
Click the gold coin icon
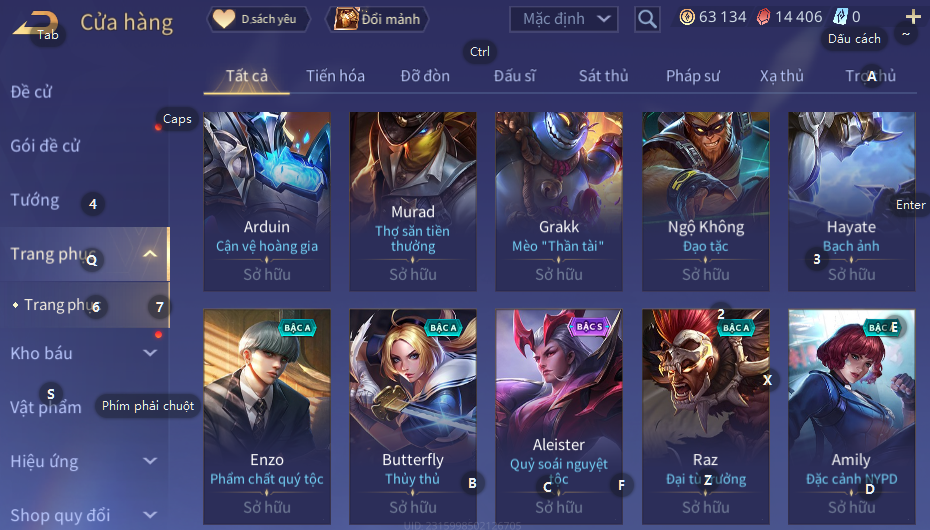(x=687, y=17)
